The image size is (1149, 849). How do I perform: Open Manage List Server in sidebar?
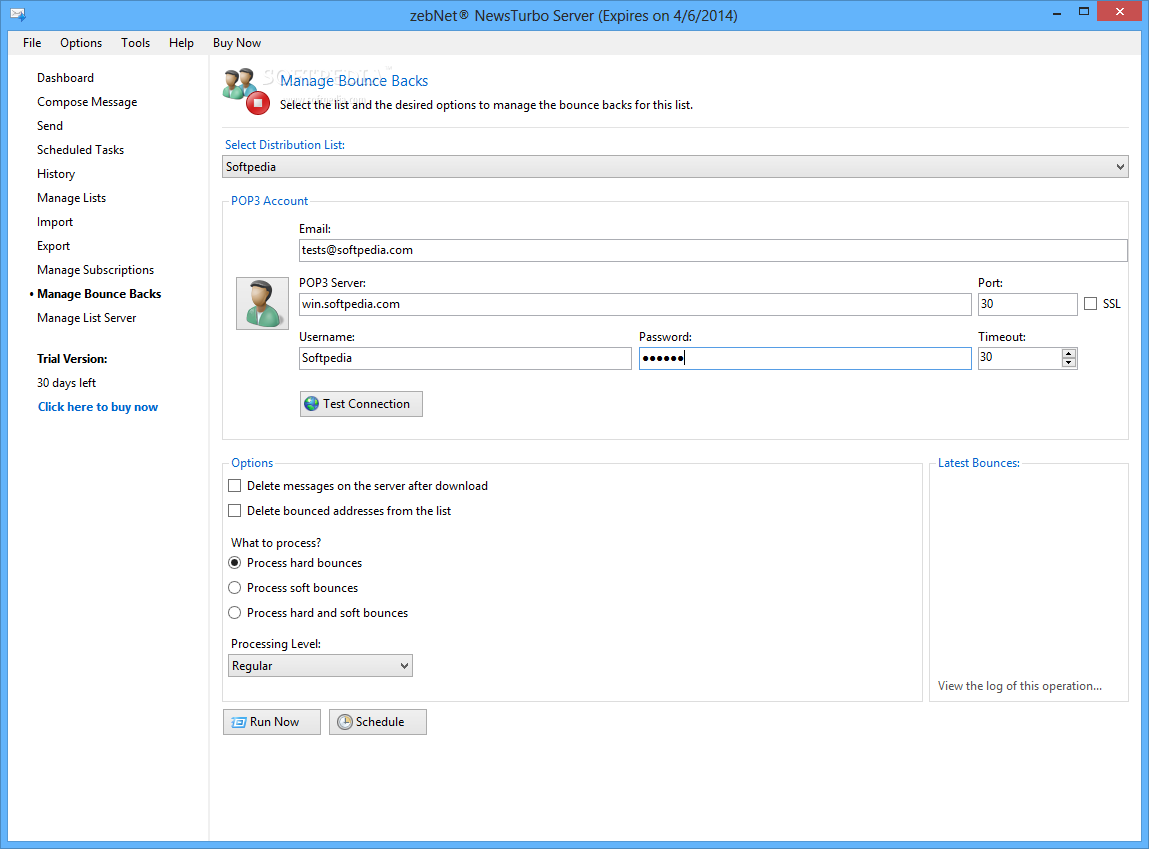click(x=86, y=318)
